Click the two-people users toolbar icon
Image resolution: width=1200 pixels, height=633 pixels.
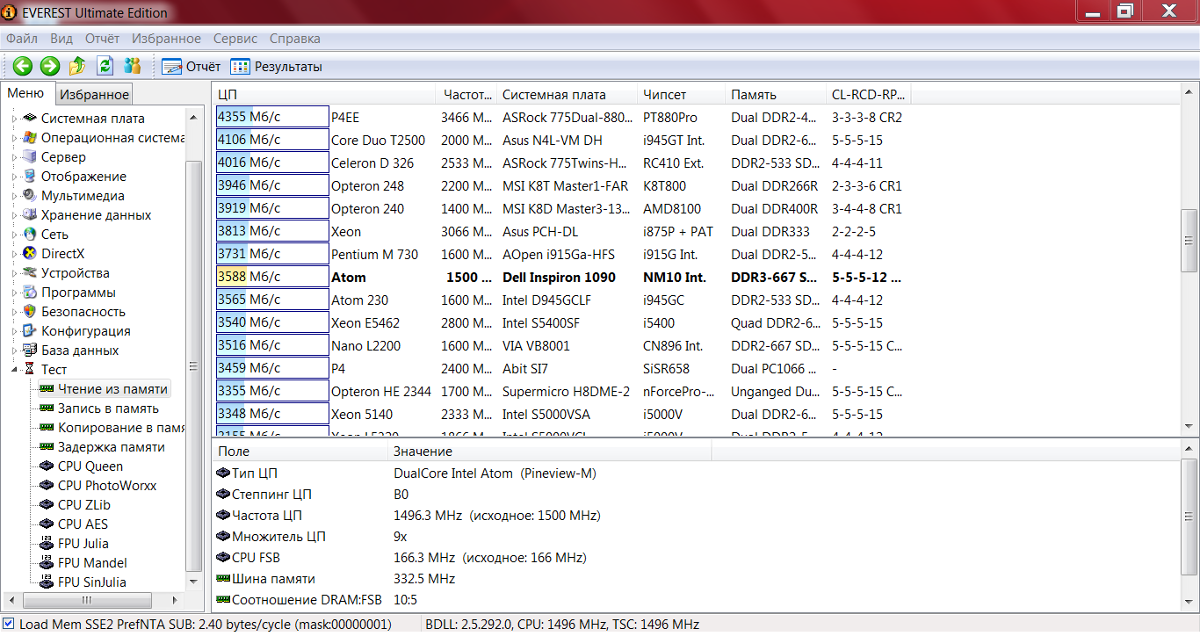(x=132, y=66)
